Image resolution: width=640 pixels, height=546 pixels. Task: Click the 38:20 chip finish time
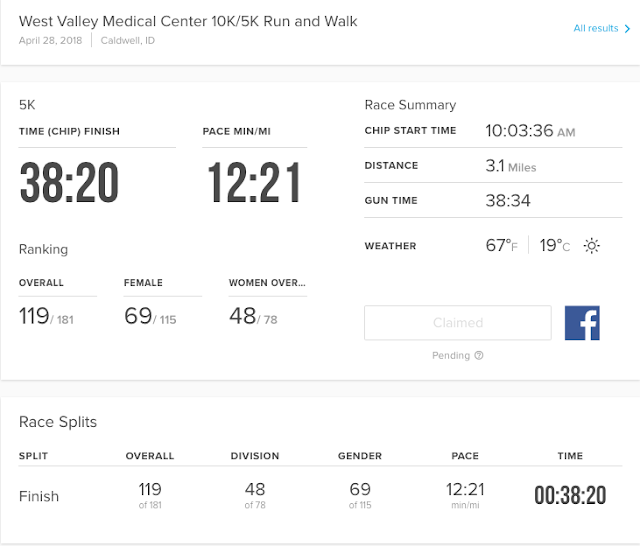pos(69,182)
